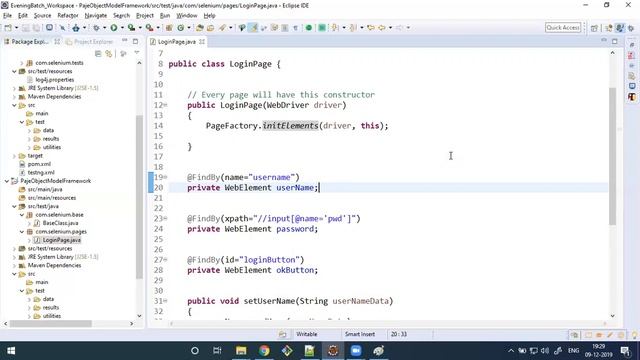Click the Last Edit Location icon
The image size is (640, 360).
(371, 28)
